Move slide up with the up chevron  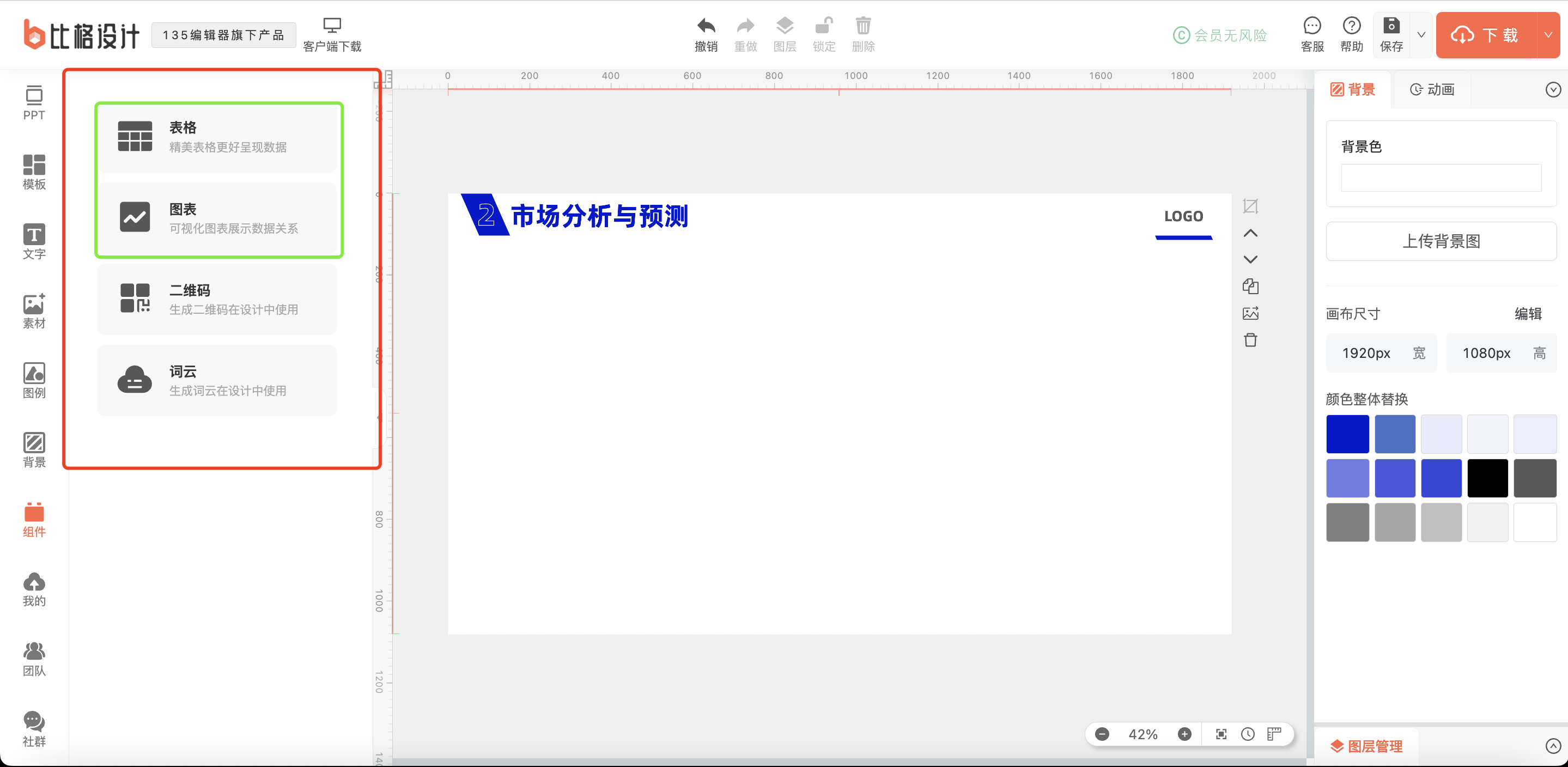(1250, 233)
